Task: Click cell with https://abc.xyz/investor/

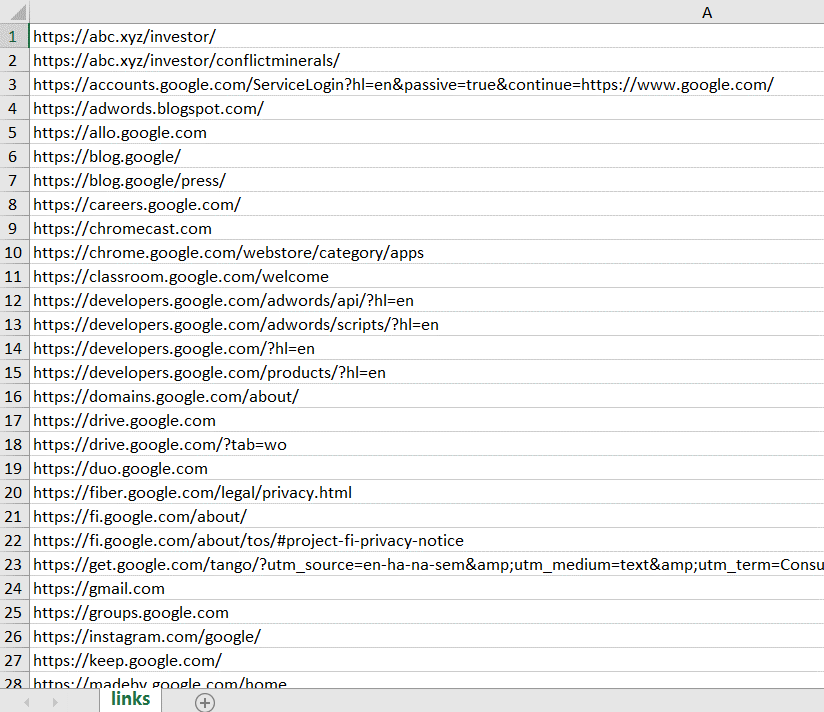Action: 427,36
